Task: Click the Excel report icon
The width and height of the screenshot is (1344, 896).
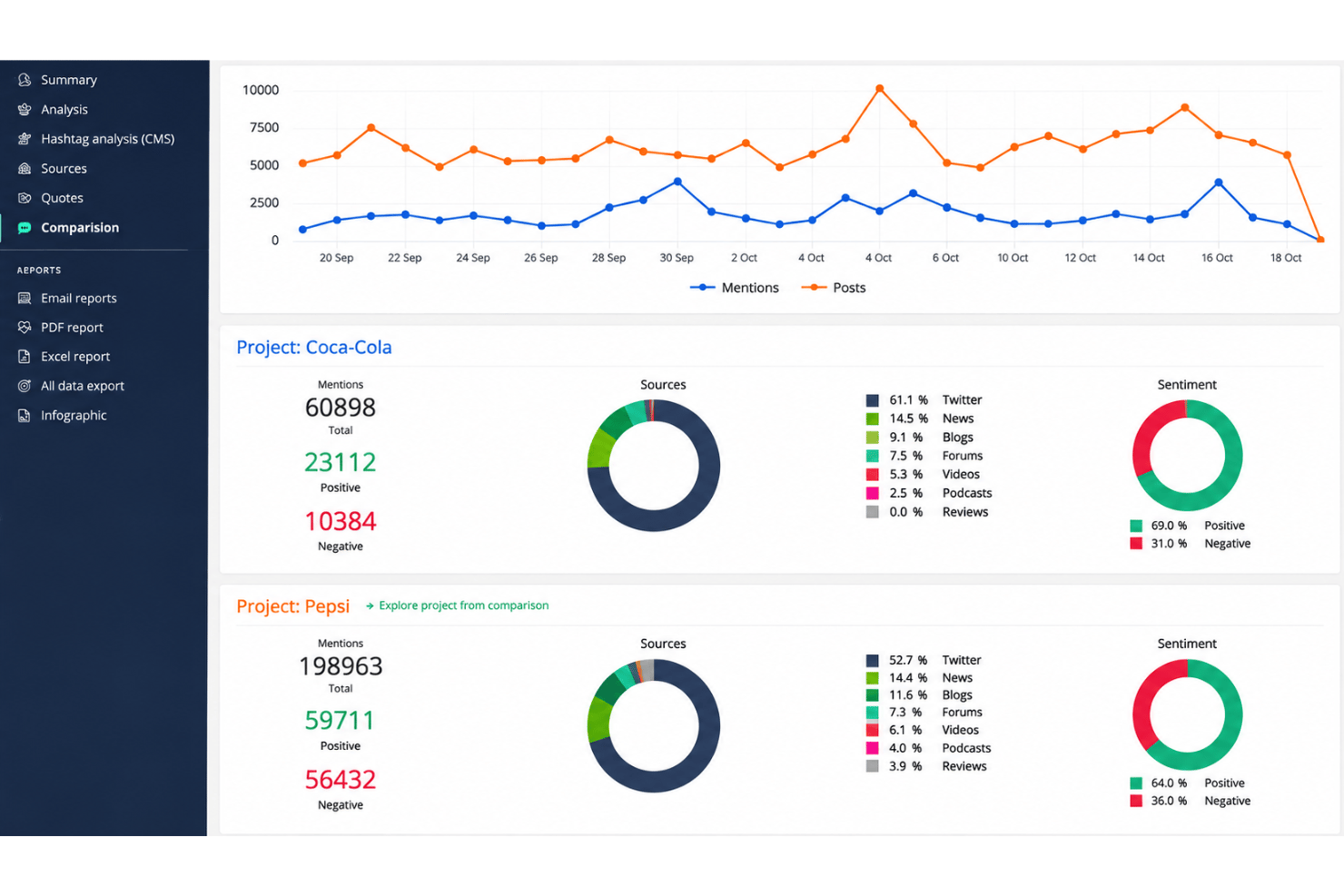Action: click(x=25, y=357)
